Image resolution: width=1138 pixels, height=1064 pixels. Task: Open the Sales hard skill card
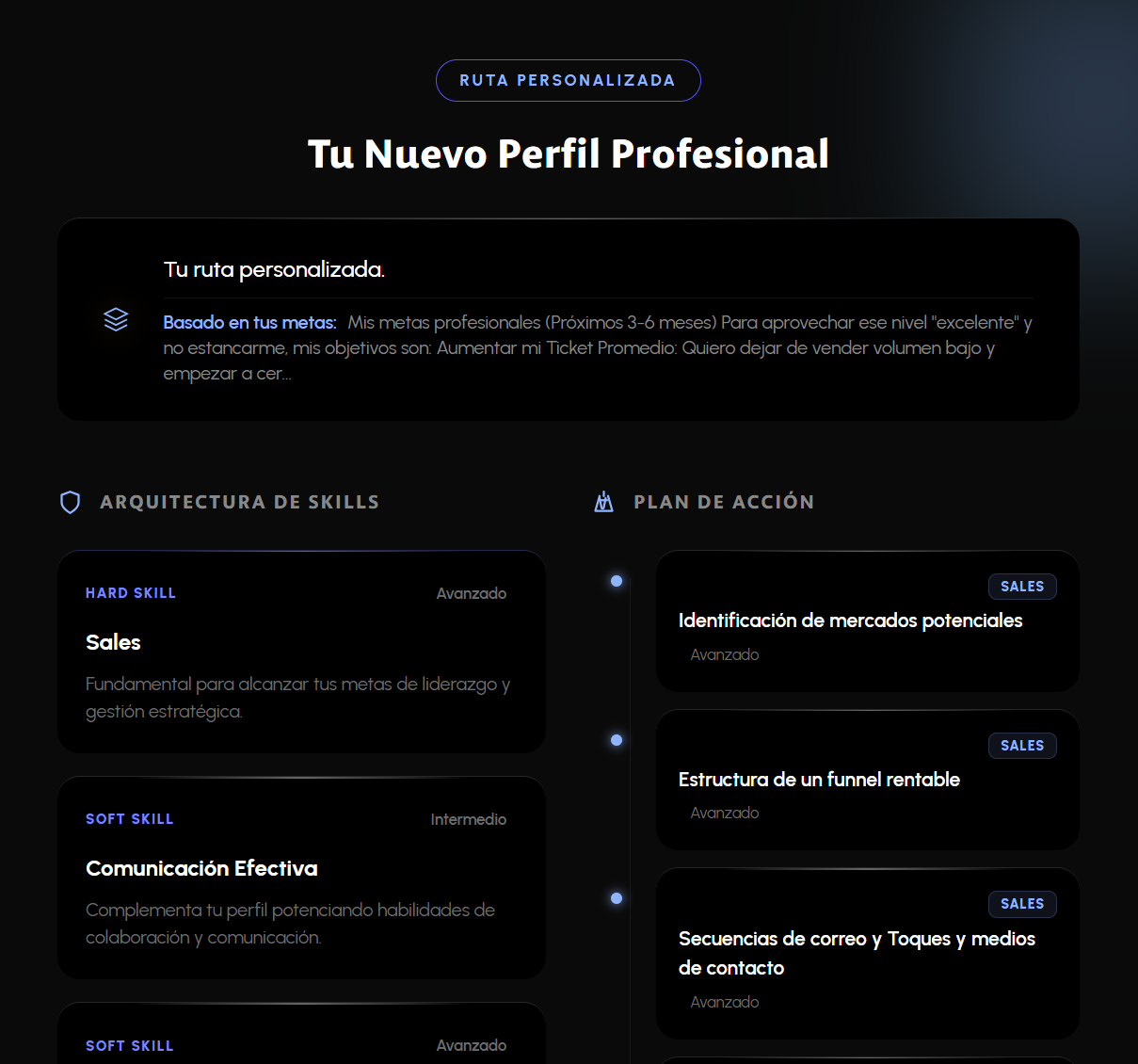(301, 652)
